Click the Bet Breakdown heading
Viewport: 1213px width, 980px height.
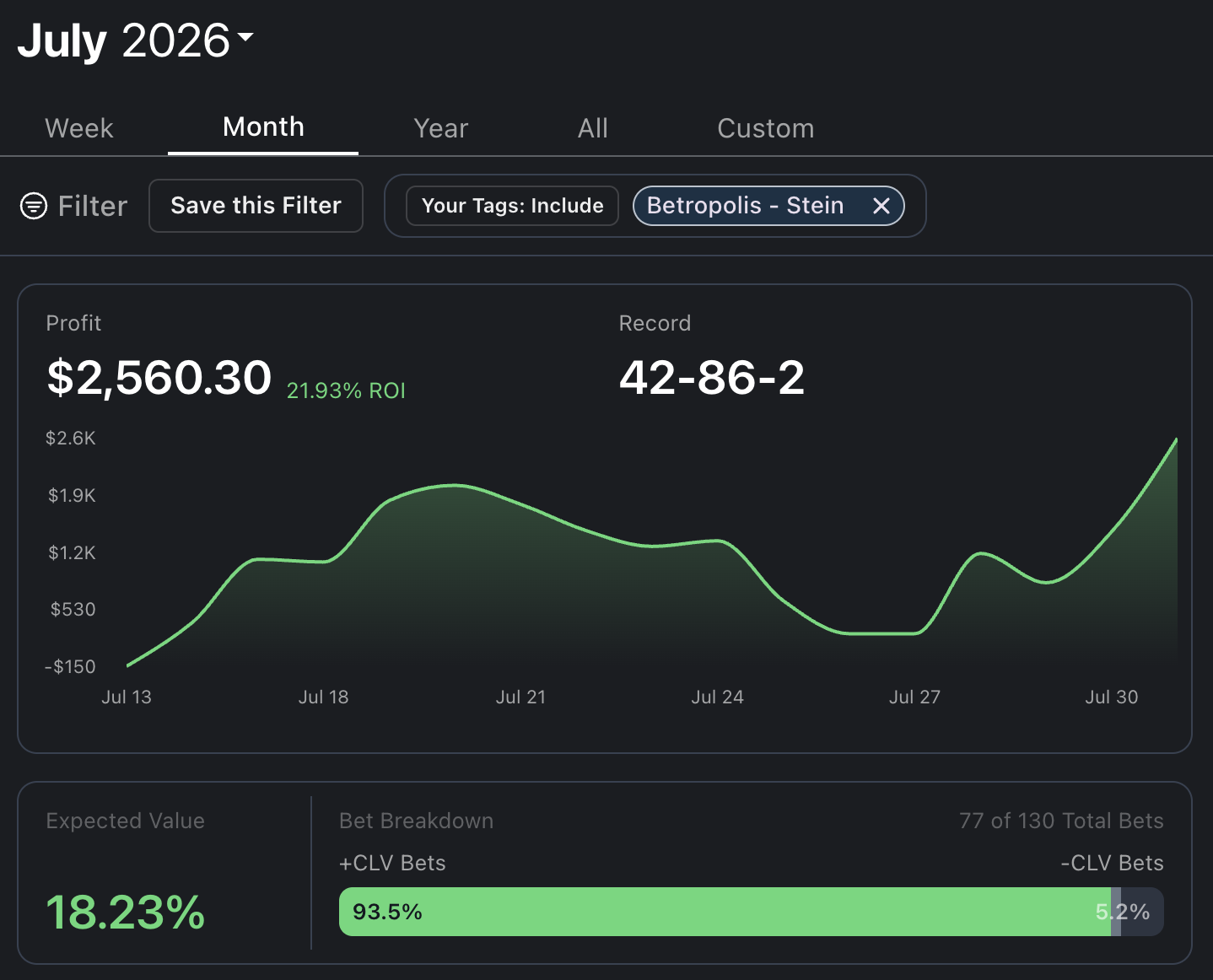point(417,821)
